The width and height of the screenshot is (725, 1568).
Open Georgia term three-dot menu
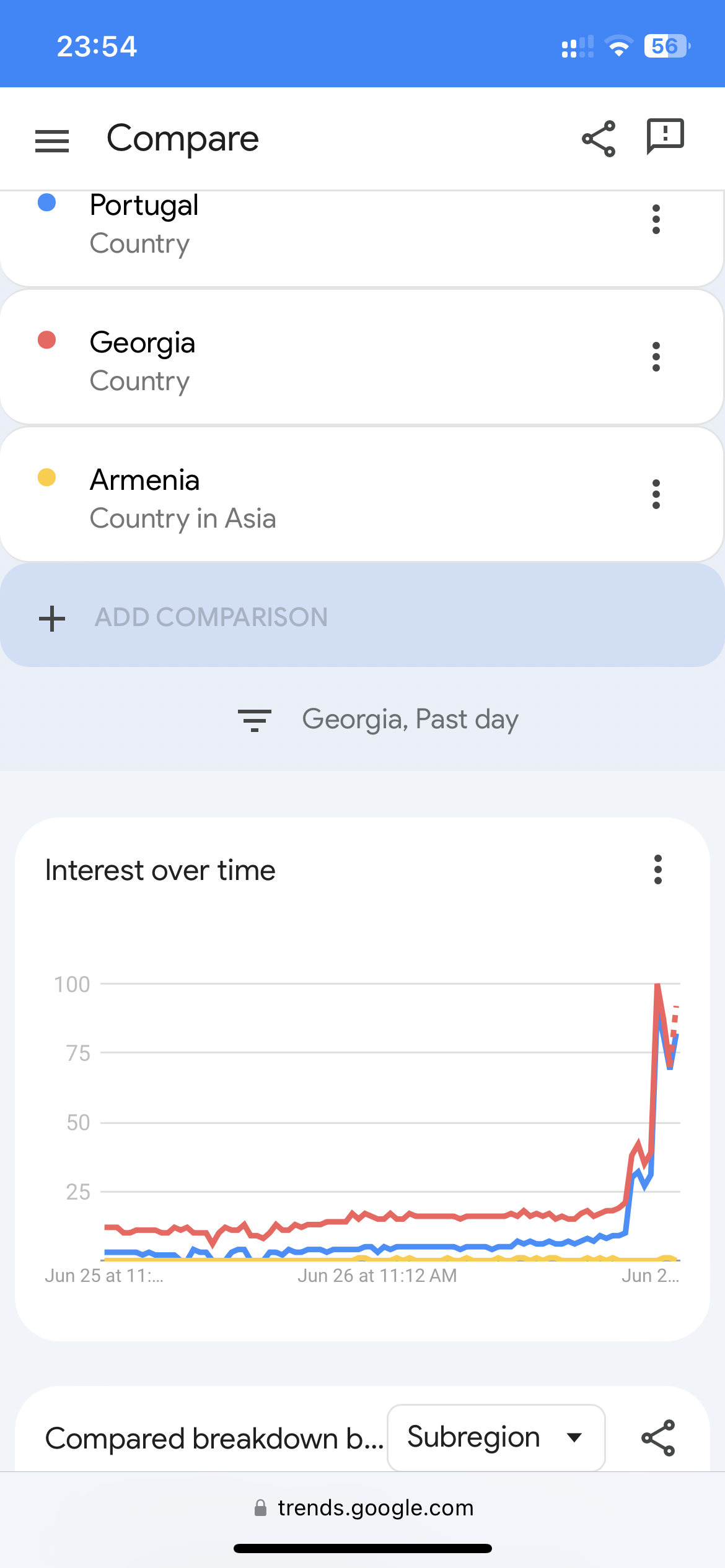(x=656, y=357)
